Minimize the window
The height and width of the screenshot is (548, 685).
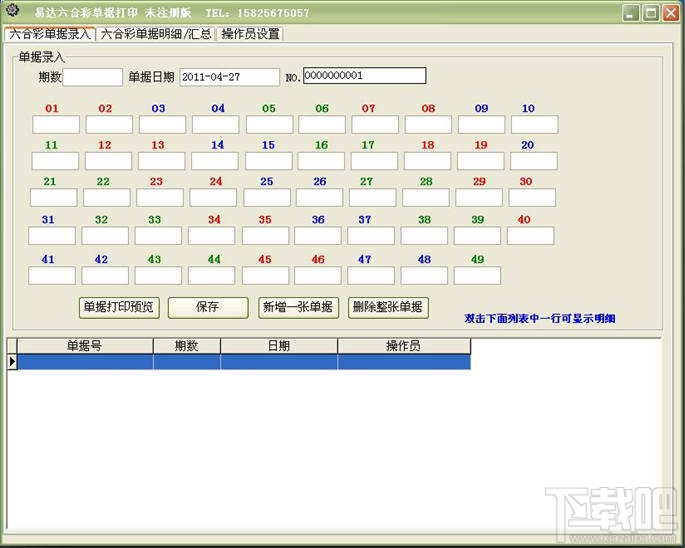pos(630,13)
